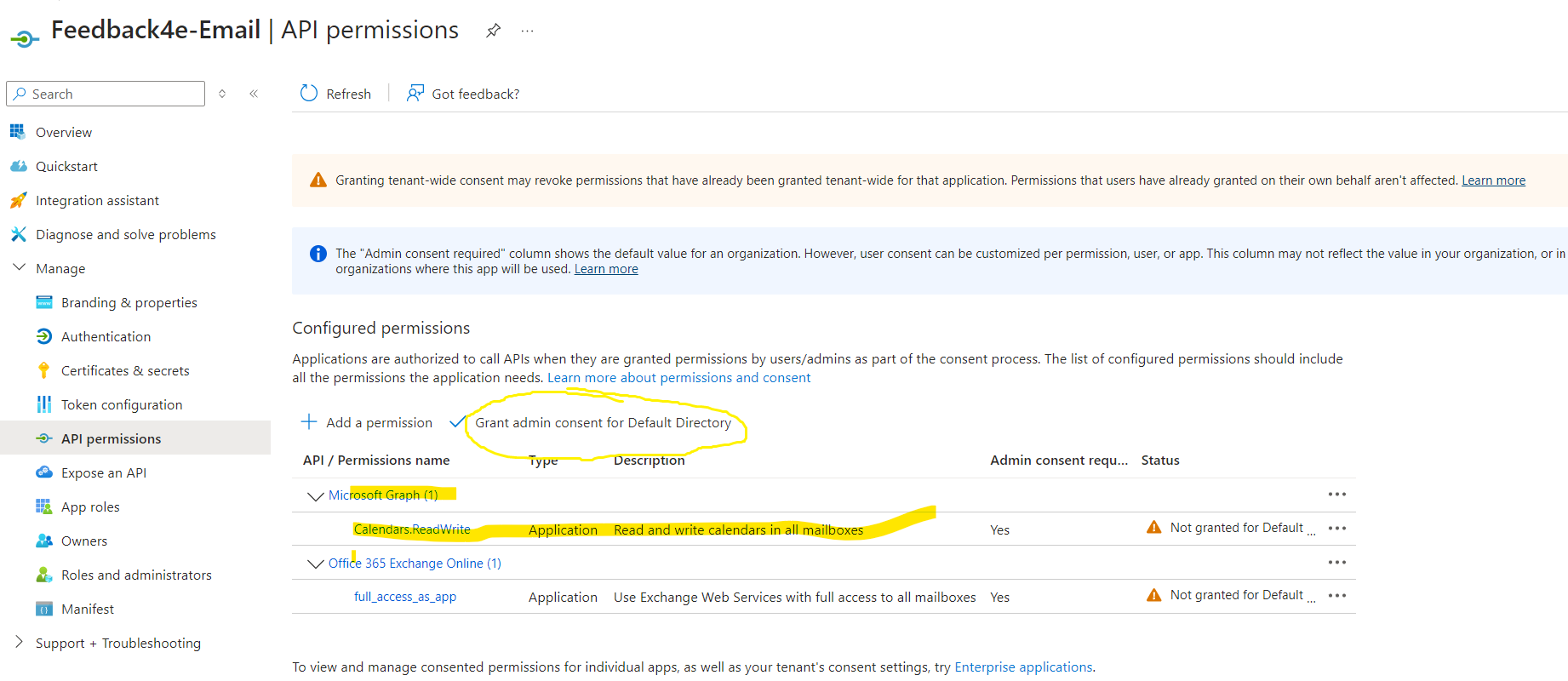This screenshot has width=1568, height=681.
Task: Click the Manifest icon
Action: click(x=44, y=609)
